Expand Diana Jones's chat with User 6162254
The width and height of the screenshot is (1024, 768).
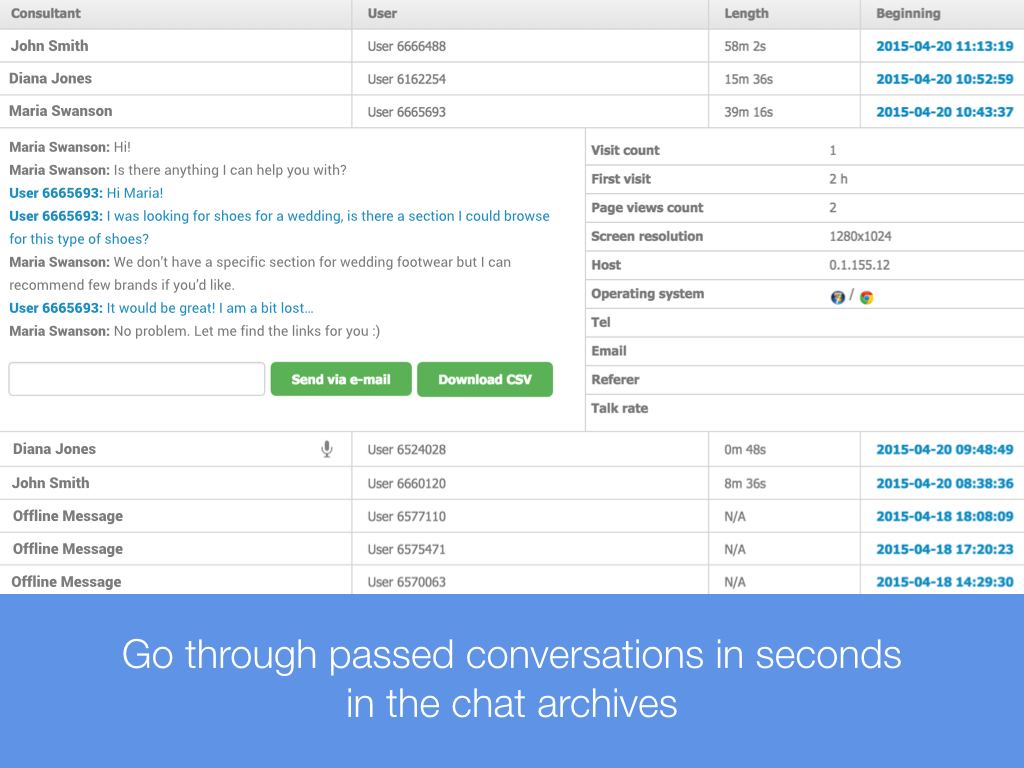[51, 78]
